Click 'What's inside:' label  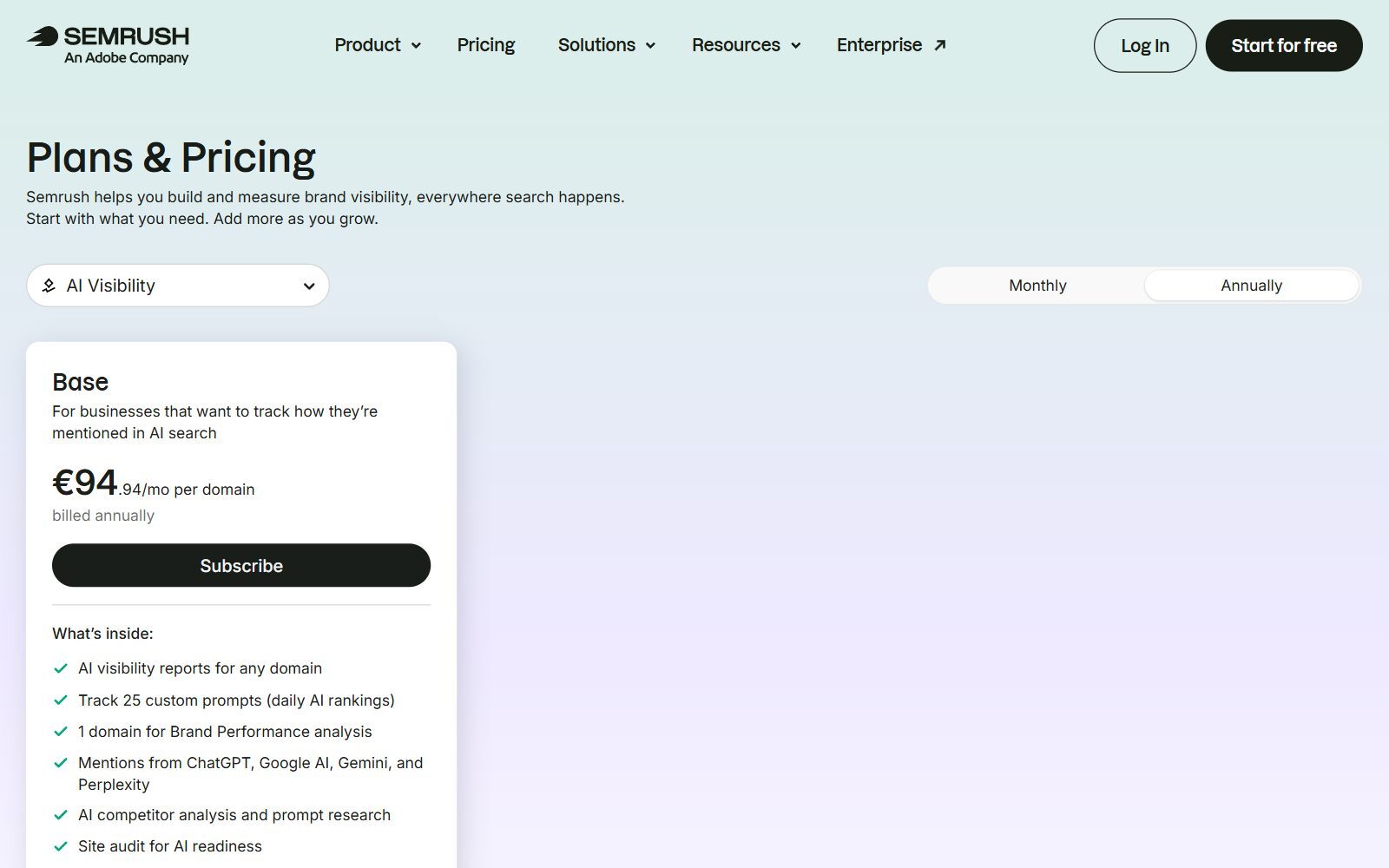pyautogui.click(x=102, y=634)
